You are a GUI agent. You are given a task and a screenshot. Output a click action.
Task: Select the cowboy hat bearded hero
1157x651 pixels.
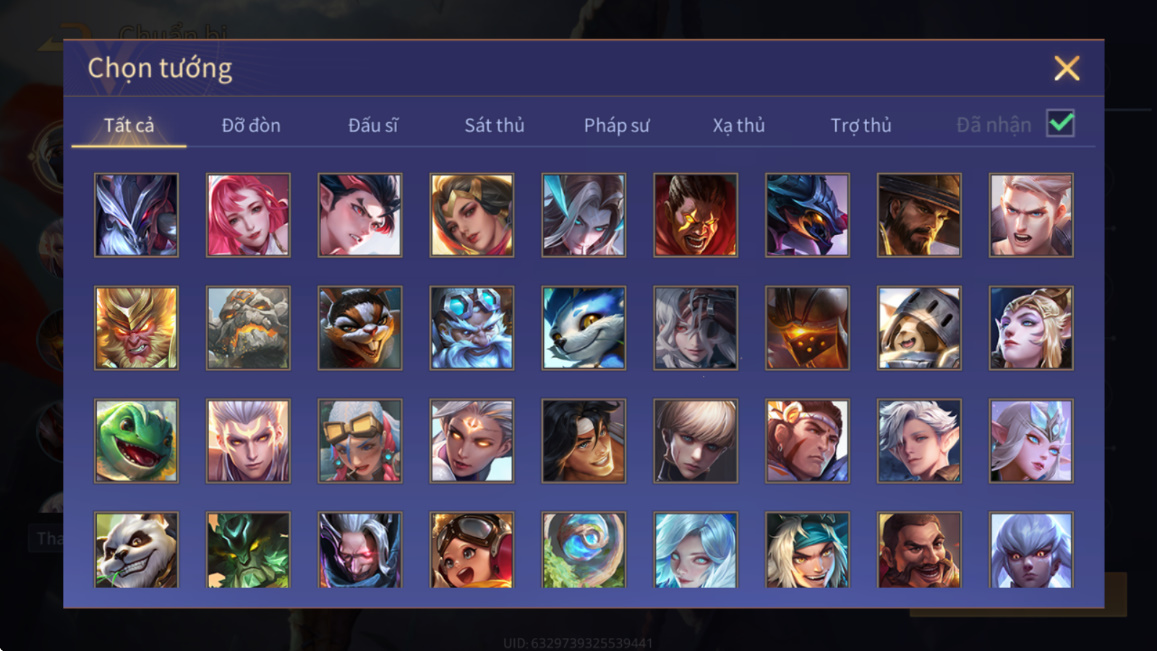(919, 215)
